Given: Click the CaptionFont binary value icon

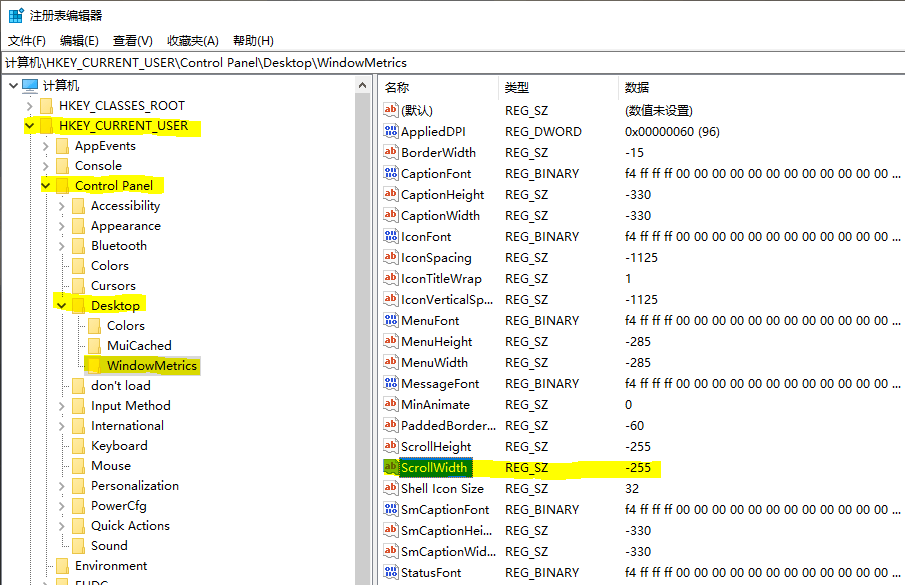Looking at the screenshot, I should (x=391, y=173).
